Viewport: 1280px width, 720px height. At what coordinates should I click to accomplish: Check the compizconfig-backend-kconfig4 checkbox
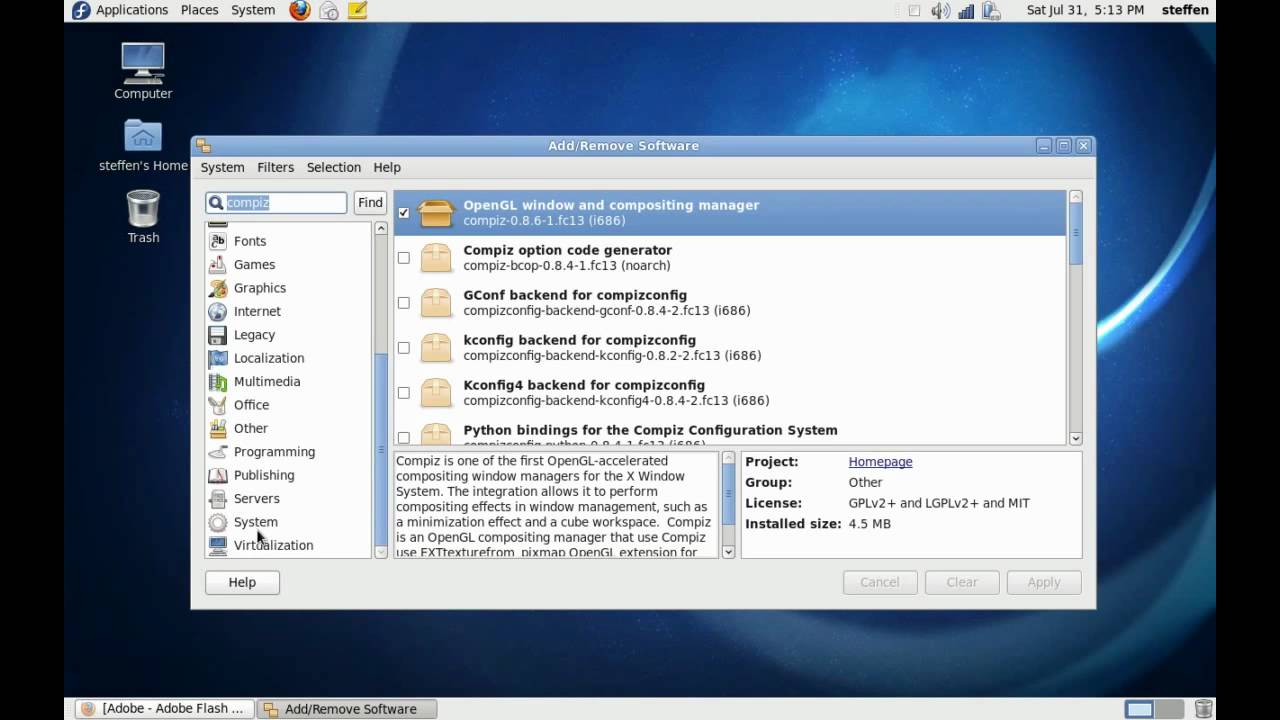point(404,393)
